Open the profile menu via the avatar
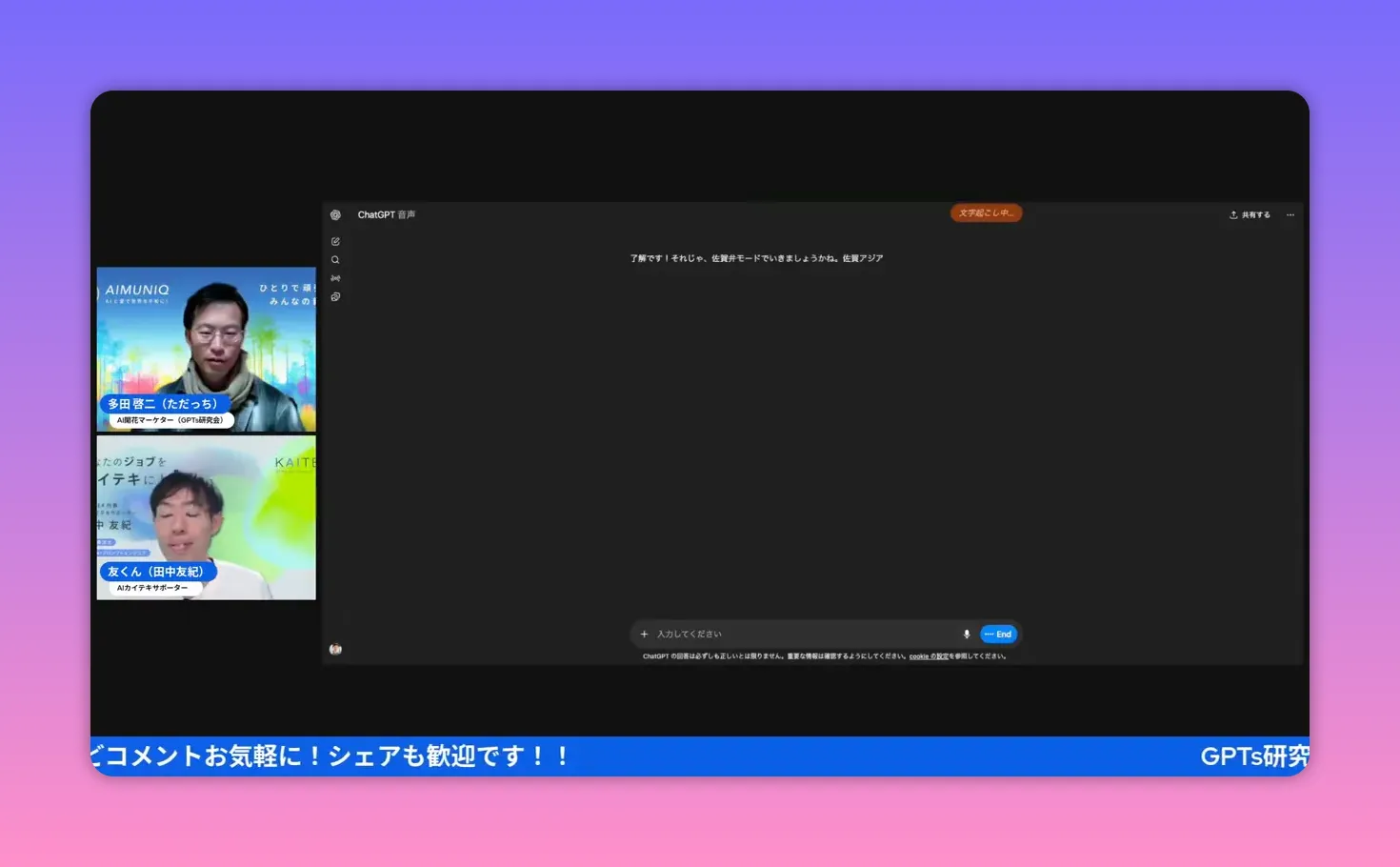 (x=335, y=649)
